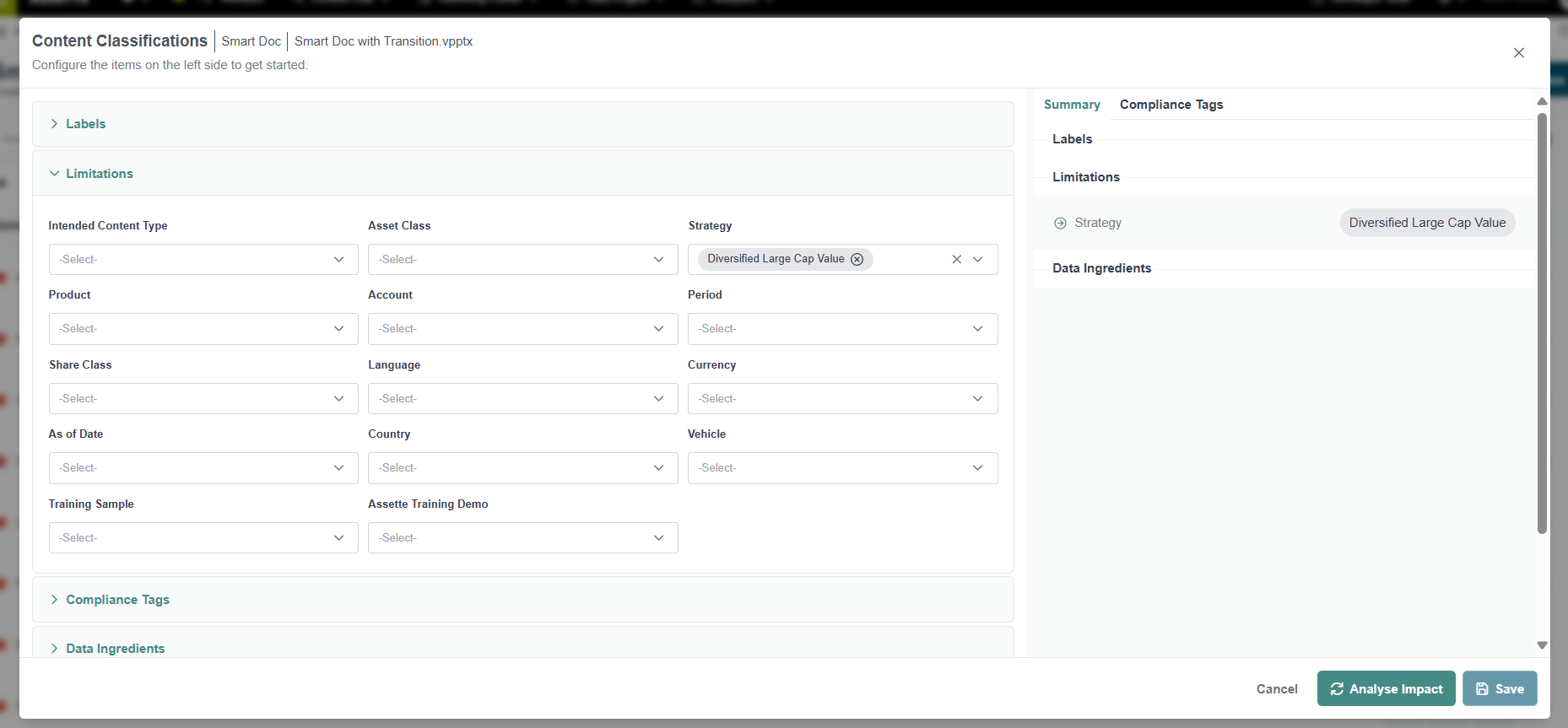1568x728 pixels.
Task: Open the Language dropdown
Action: [x=523, y=398]
